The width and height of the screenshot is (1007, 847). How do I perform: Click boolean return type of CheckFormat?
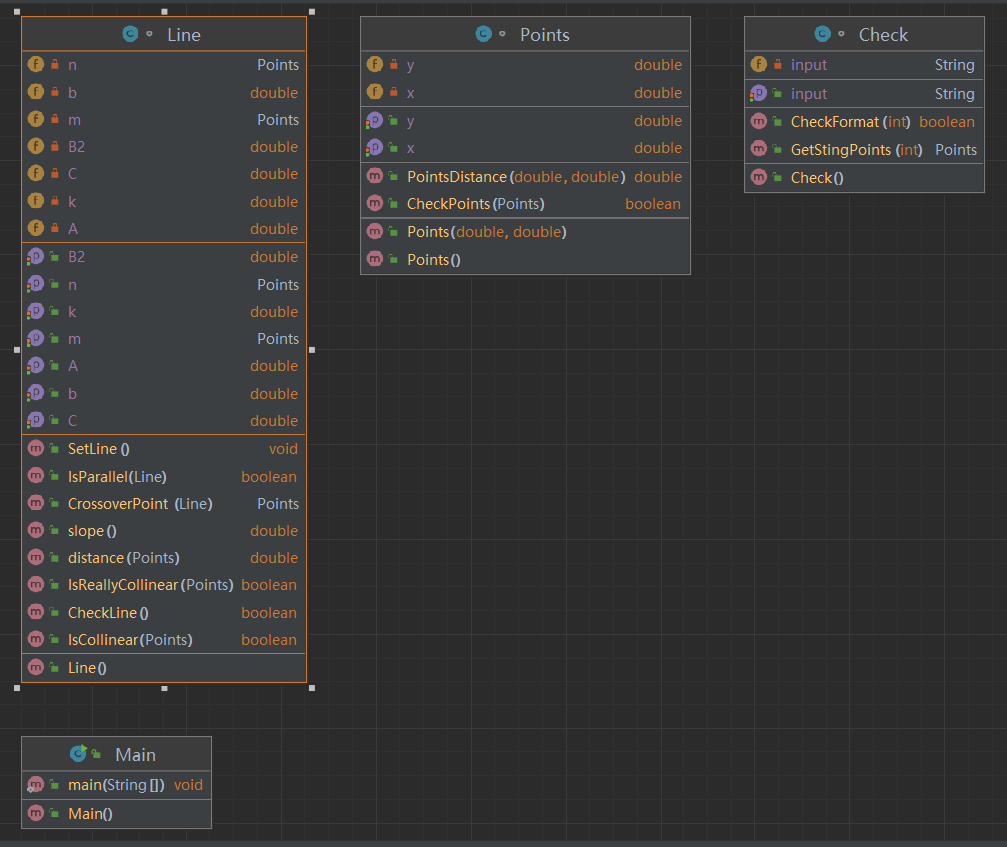click(x=947, y=122)
